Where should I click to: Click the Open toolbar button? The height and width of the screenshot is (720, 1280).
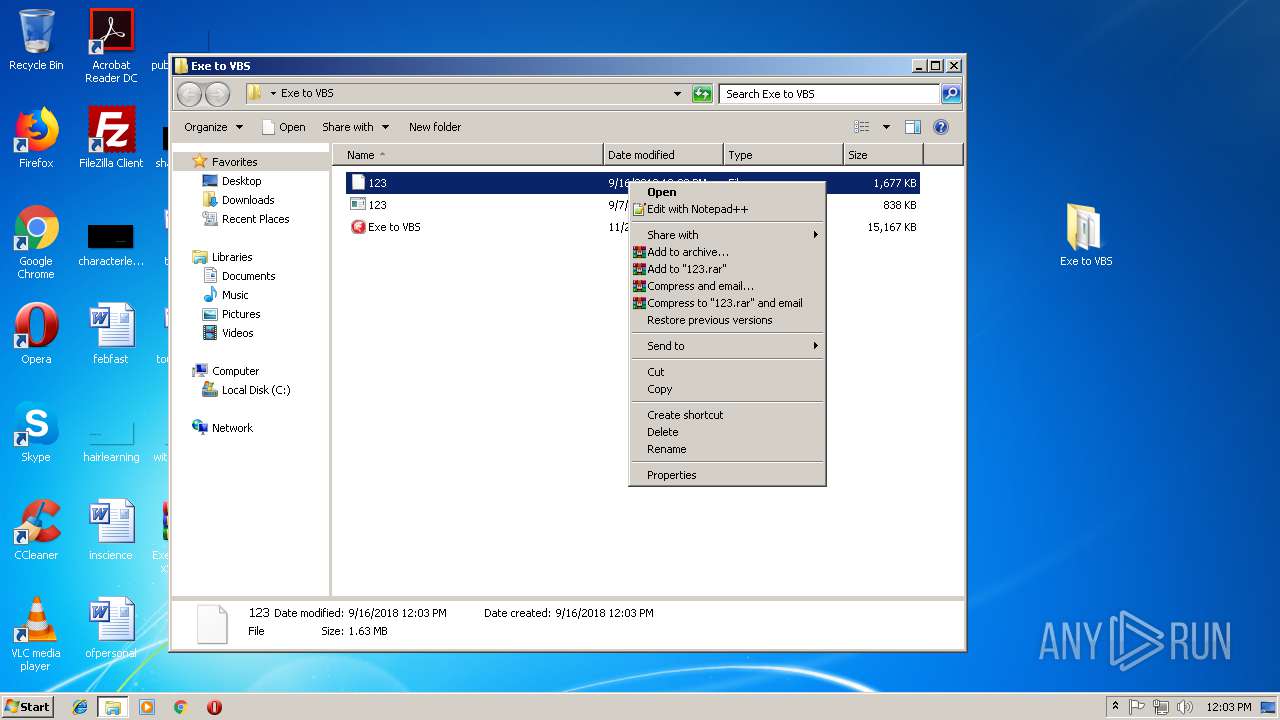pyautogui.click(x=283, y=127)
